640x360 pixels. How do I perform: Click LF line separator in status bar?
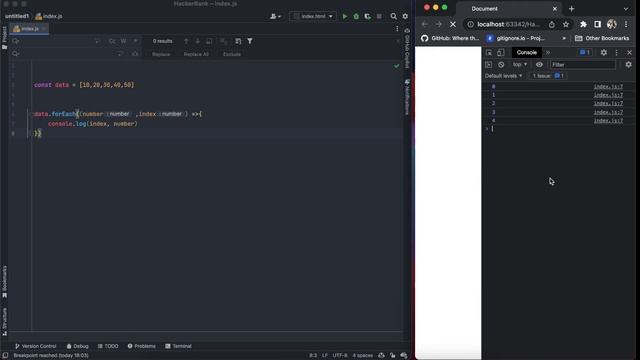pos(325,356)
